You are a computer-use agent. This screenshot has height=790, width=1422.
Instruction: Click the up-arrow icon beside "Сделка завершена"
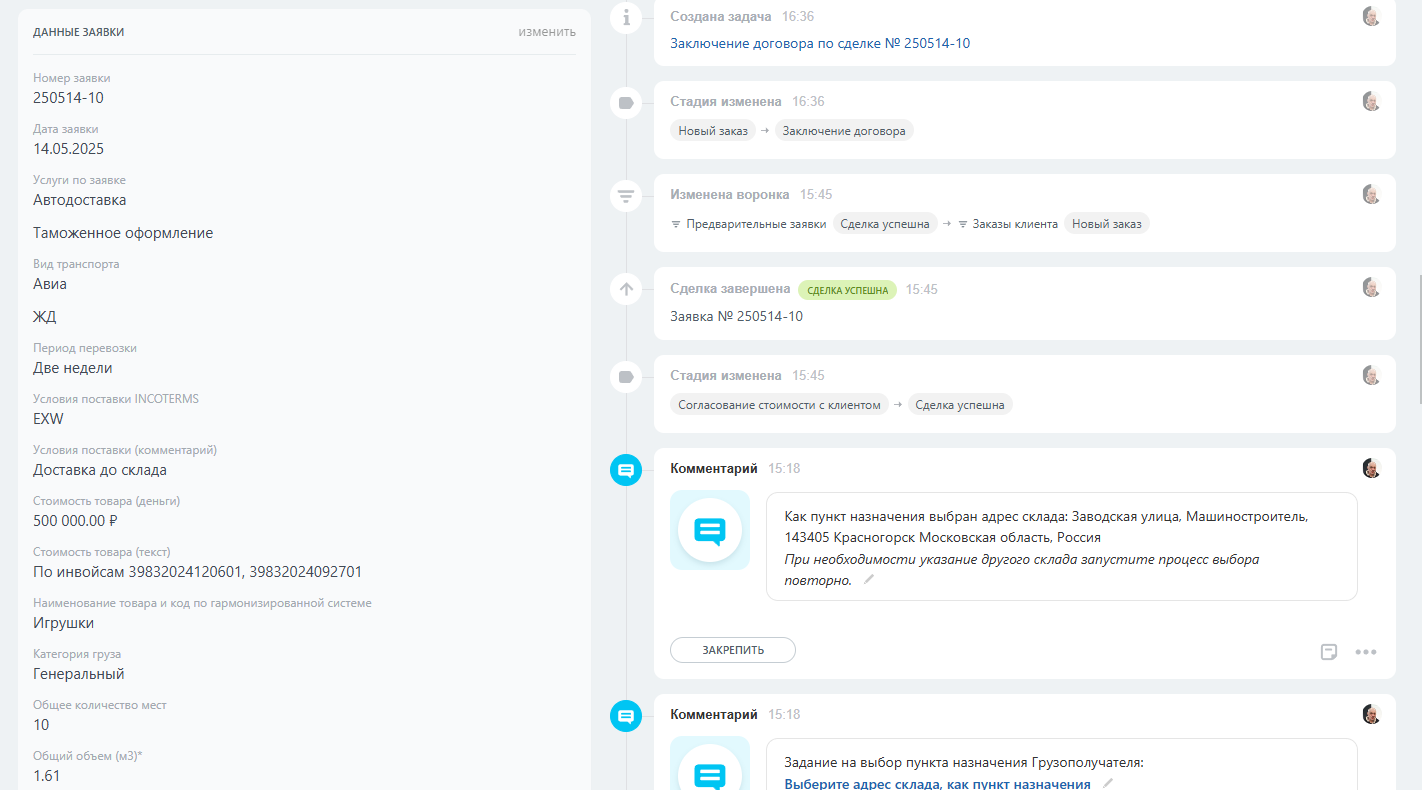626,289
